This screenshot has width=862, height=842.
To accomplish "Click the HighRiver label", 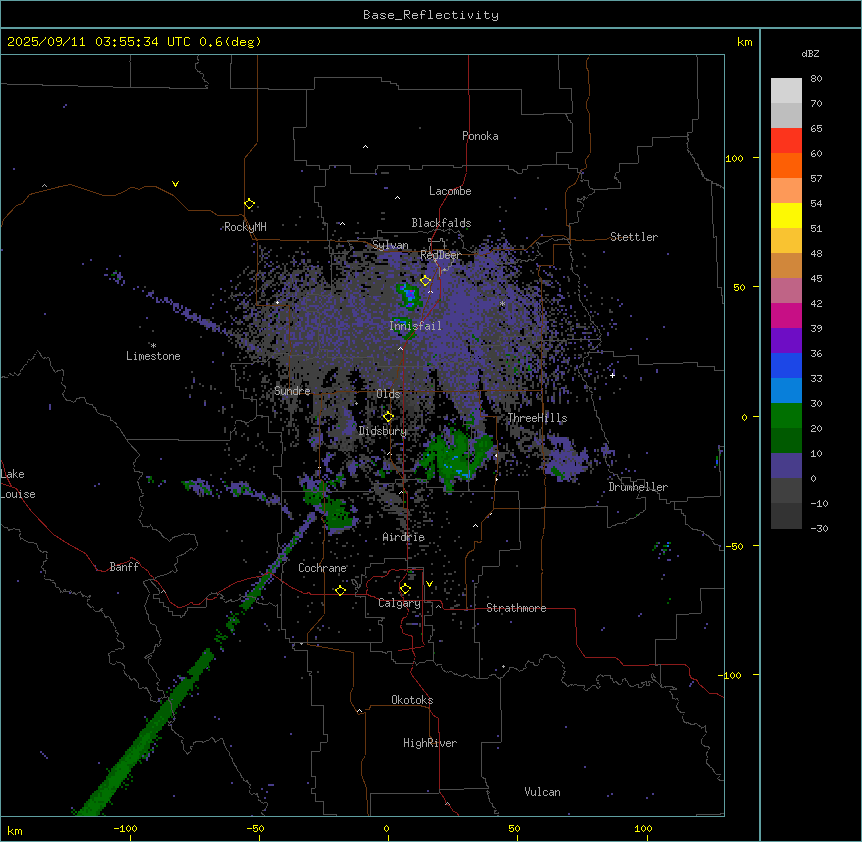I will [430, 743].
